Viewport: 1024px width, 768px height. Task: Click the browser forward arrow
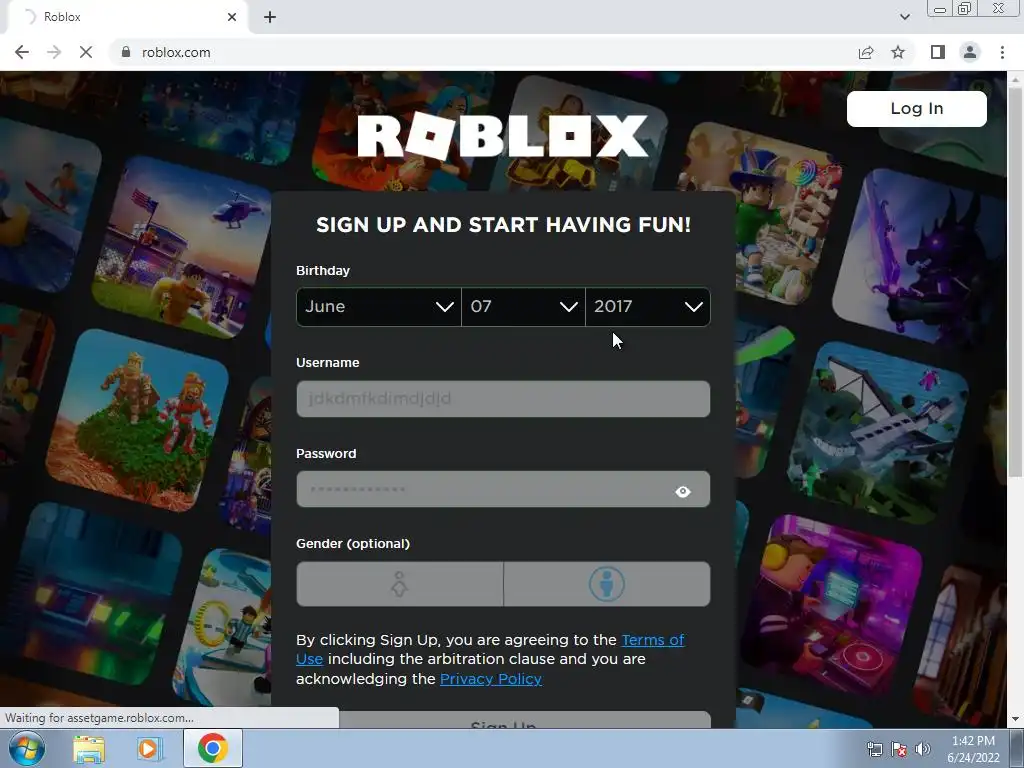pyautogui.click(x=54, y=52)
